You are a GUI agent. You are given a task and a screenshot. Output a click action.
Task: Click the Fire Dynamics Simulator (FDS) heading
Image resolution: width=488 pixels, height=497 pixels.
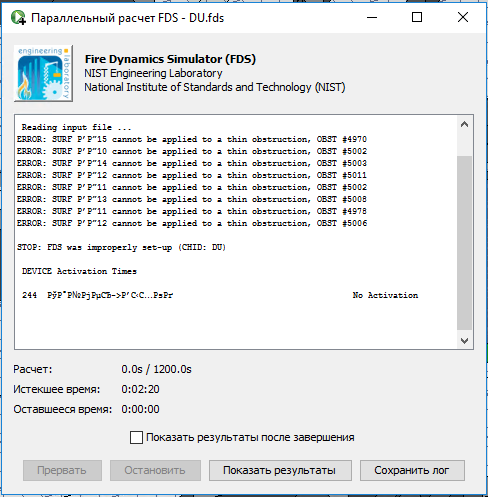coord(170,59)
